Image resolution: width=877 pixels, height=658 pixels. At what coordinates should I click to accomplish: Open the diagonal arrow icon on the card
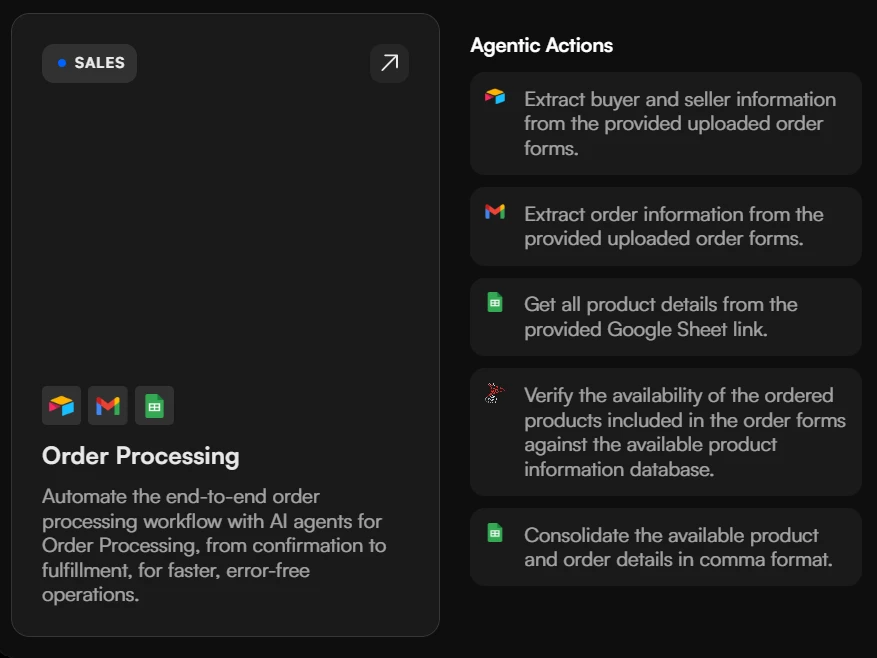pyautogui.click(x=389, y=63)
